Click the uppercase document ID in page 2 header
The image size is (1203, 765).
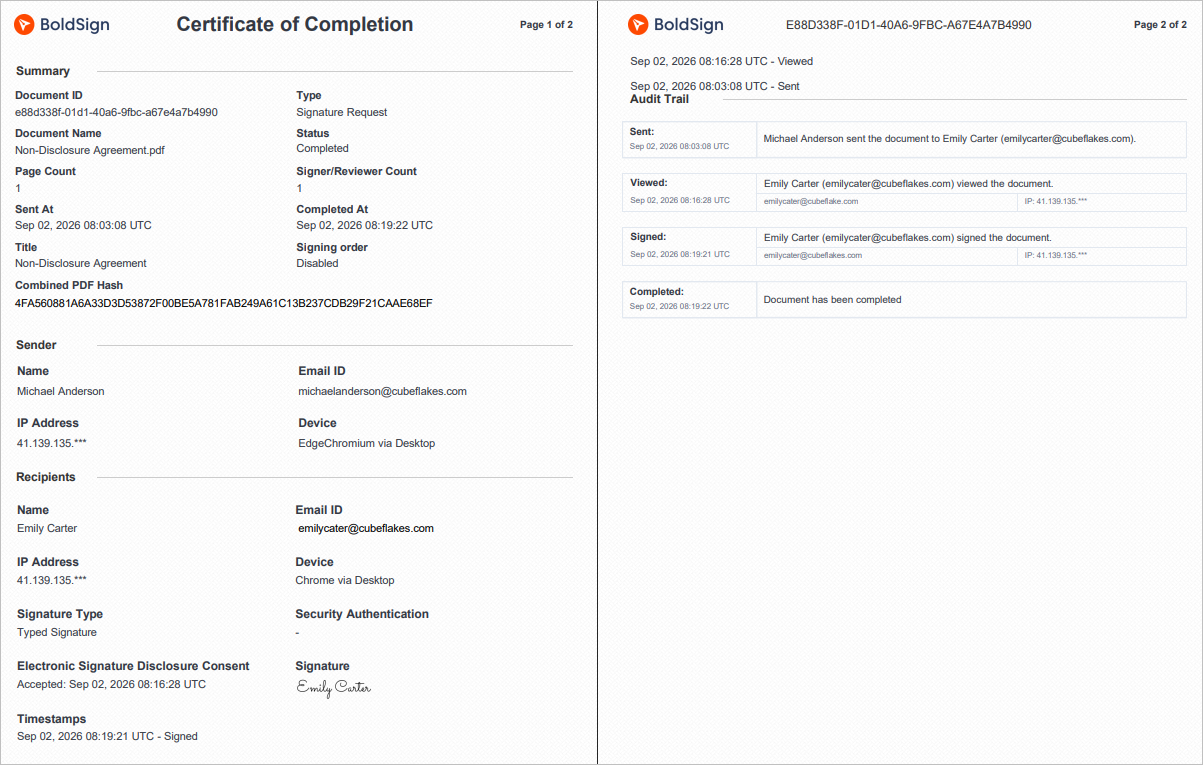click(909, 25)
